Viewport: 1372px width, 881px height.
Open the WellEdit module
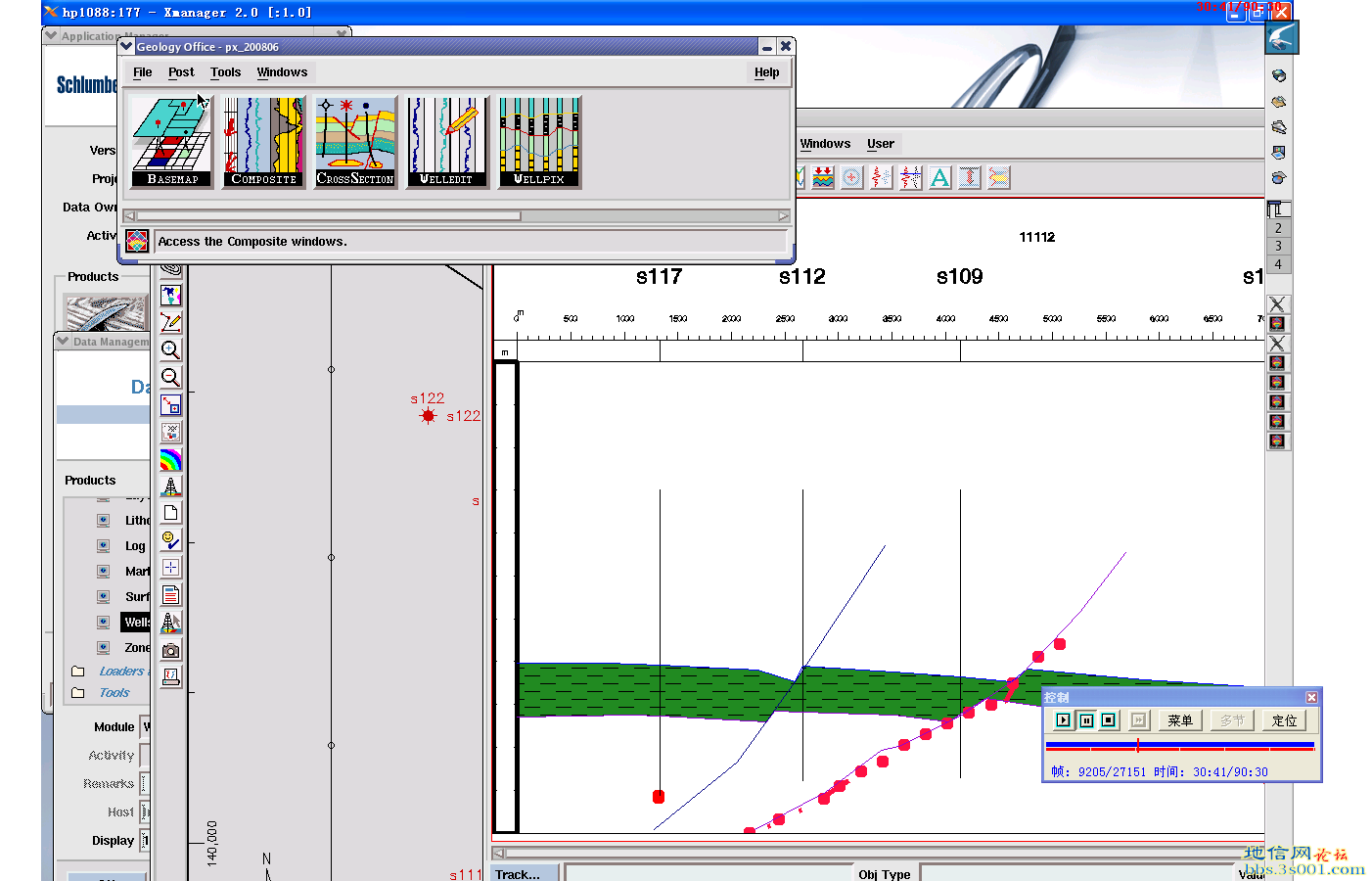[x=447, y=142]
